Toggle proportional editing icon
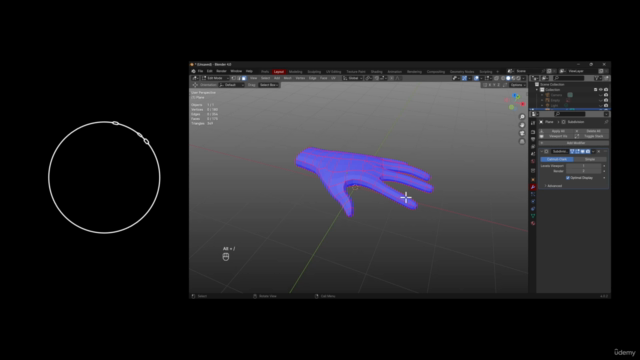 click(x=391, y=78)
